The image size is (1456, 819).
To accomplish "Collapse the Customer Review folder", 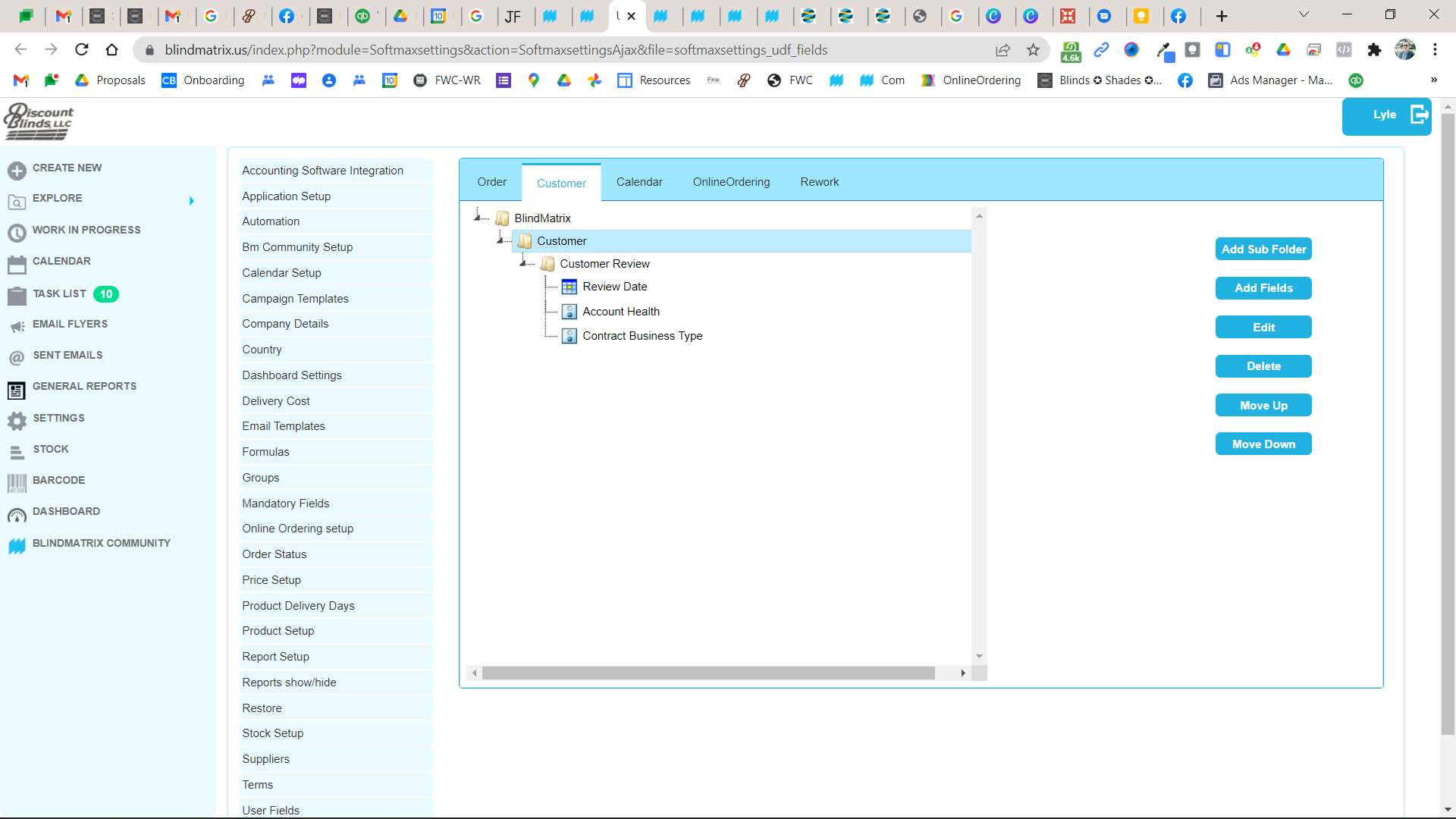I will tap(523, 262).
